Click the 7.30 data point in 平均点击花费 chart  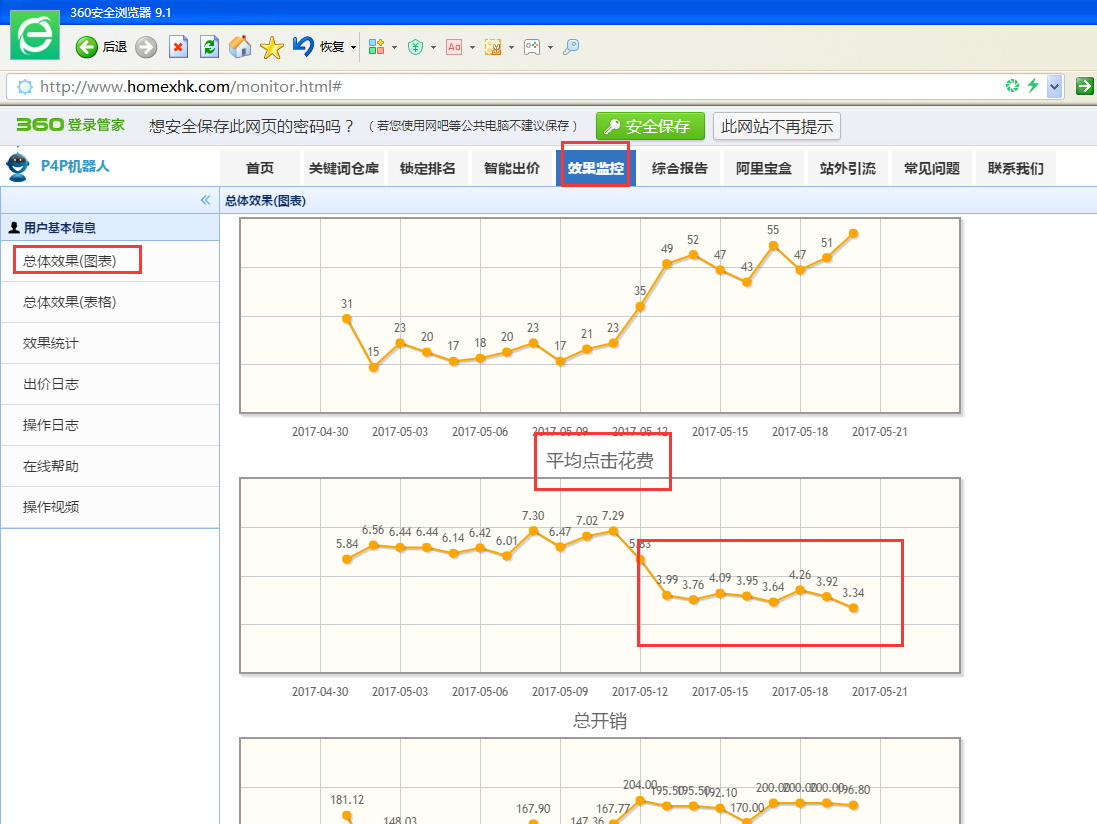pos(533,531)
